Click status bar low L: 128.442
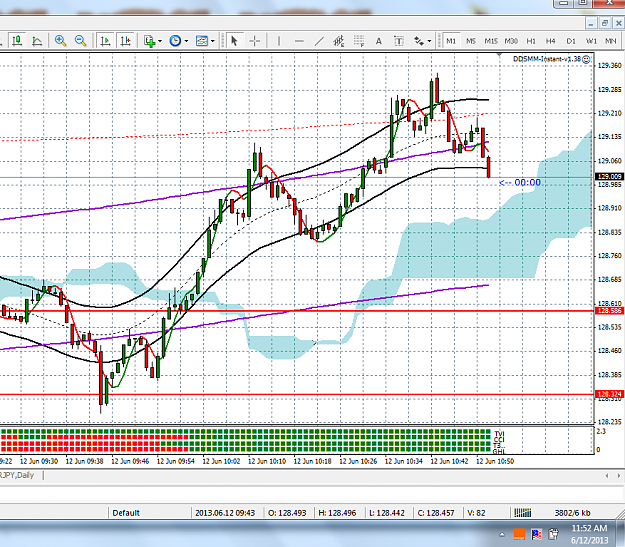The height and width of the screenshot is (547, 625). [387, 513]
